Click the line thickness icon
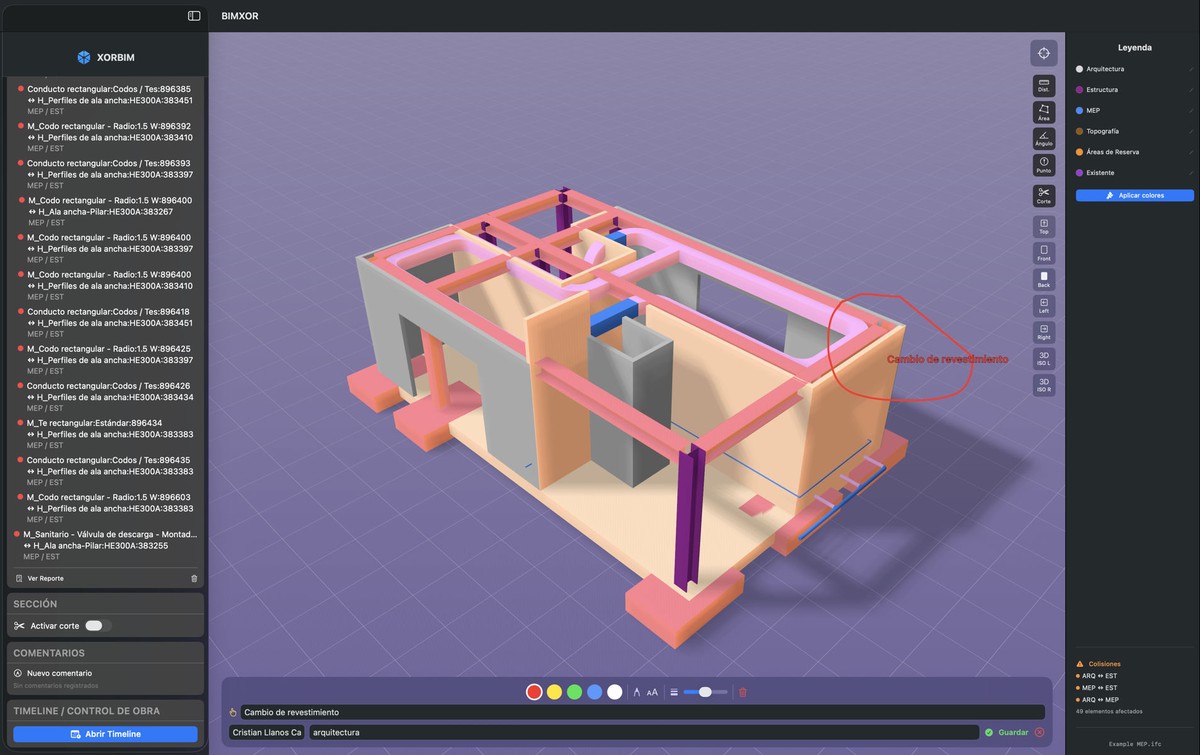The image size is (1200, 755). click(674, 692)
